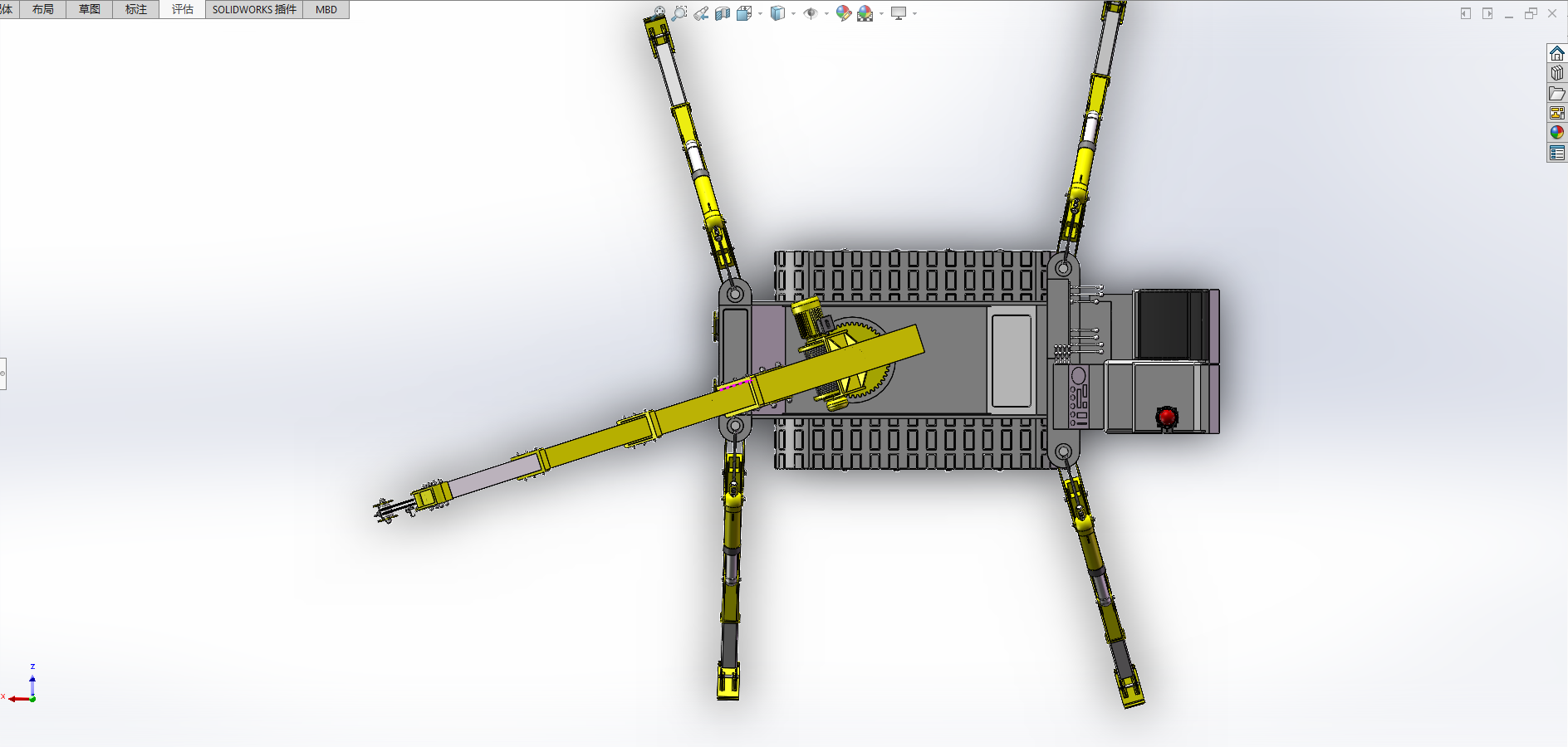Switch to the 草图 tab
The width and height of the screenshot is (1568, 747).
pyautogui.click(x=90, y=9)
